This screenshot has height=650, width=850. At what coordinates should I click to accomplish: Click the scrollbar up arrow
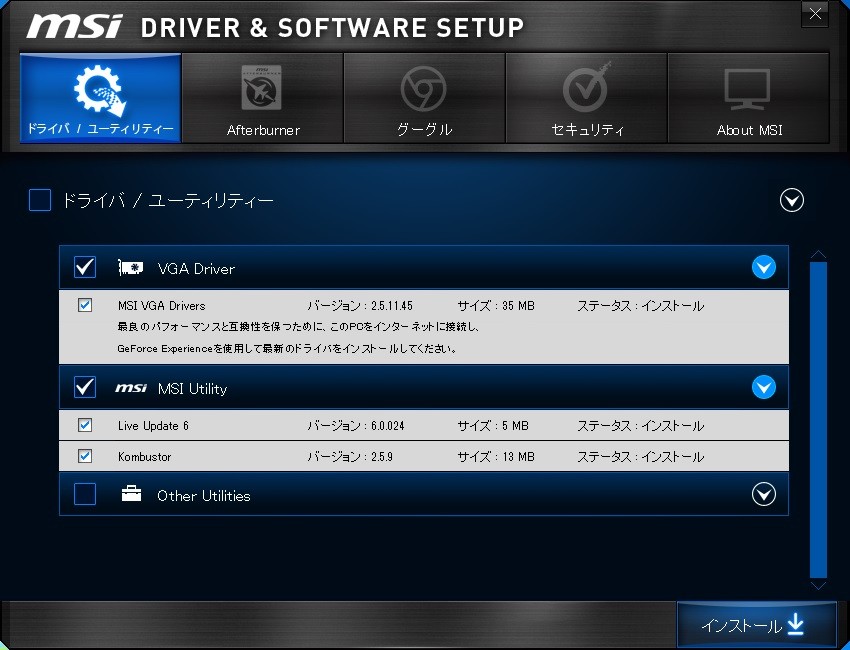pos(818,254)
